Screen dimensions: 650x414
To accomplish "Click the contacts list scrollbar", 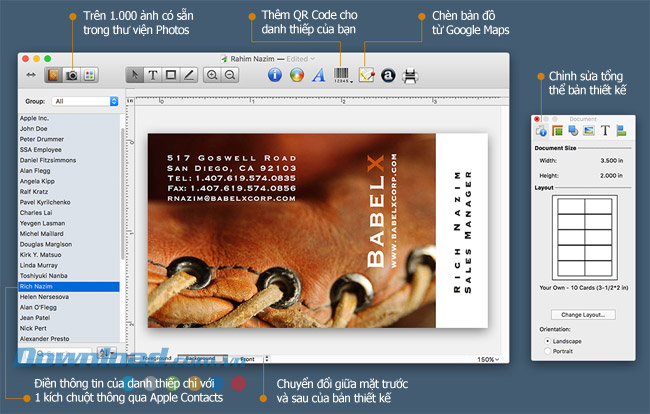I will click(x=122, y=194).
